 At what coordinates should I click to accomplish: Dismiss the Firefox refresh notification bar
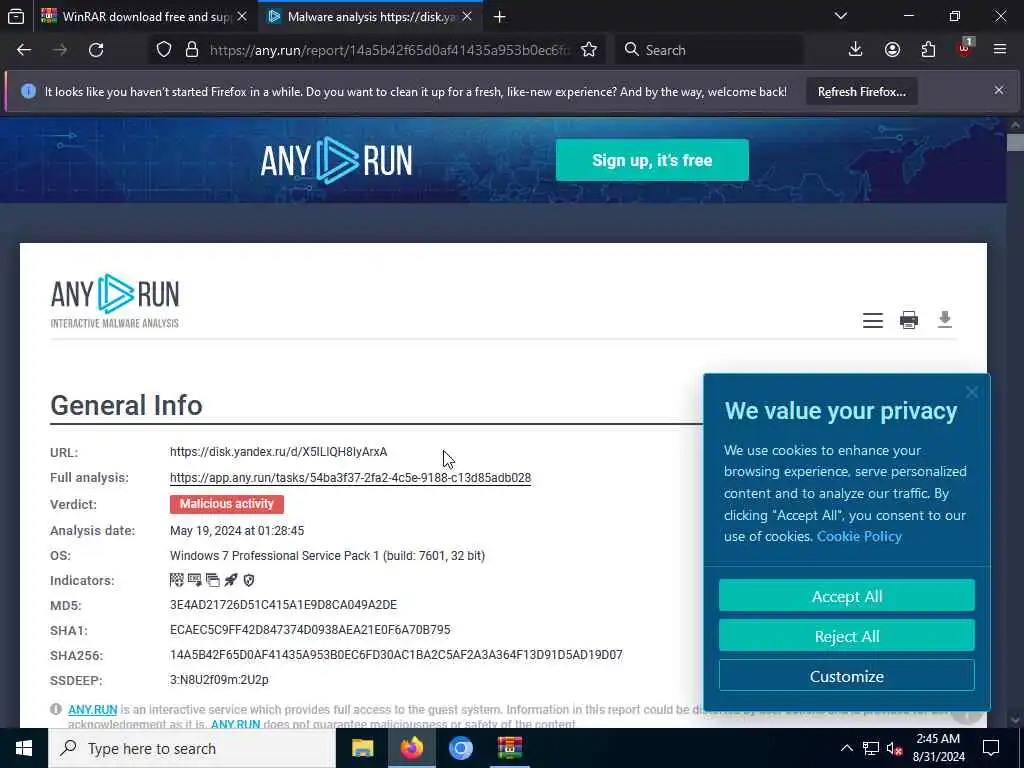999,90
